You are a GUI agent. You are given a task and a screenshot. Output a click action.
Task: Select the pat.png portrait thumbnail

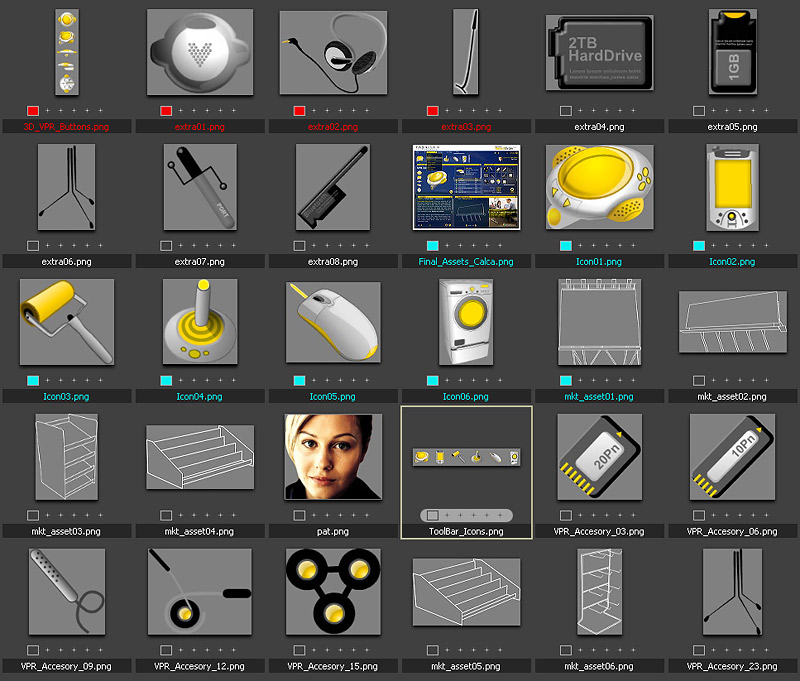[x=332, y=457]
